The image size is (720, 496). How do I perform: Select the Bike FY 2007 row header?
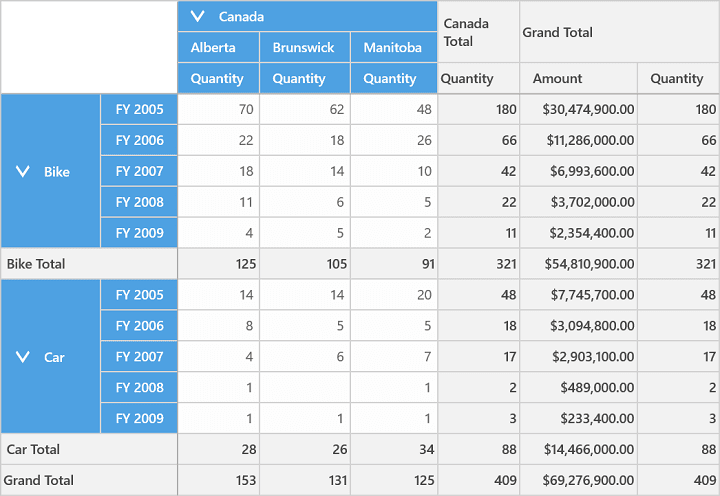(x=139, y=171)
